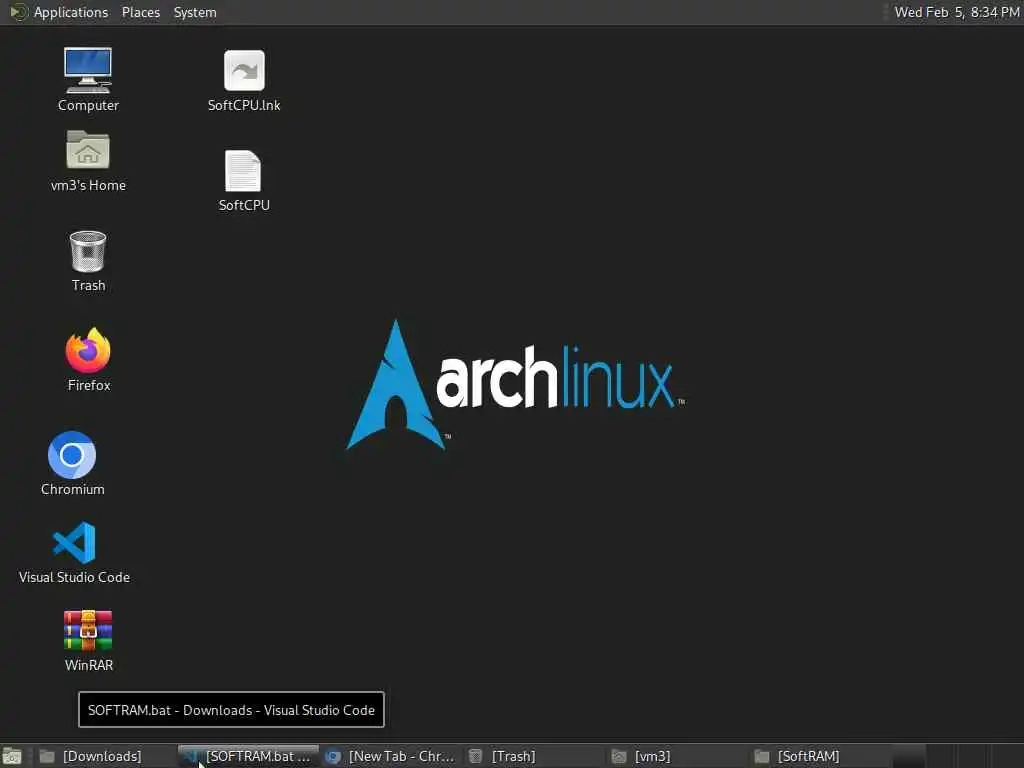Restore the [Downloads] taskbar window

tap(104, 756)
